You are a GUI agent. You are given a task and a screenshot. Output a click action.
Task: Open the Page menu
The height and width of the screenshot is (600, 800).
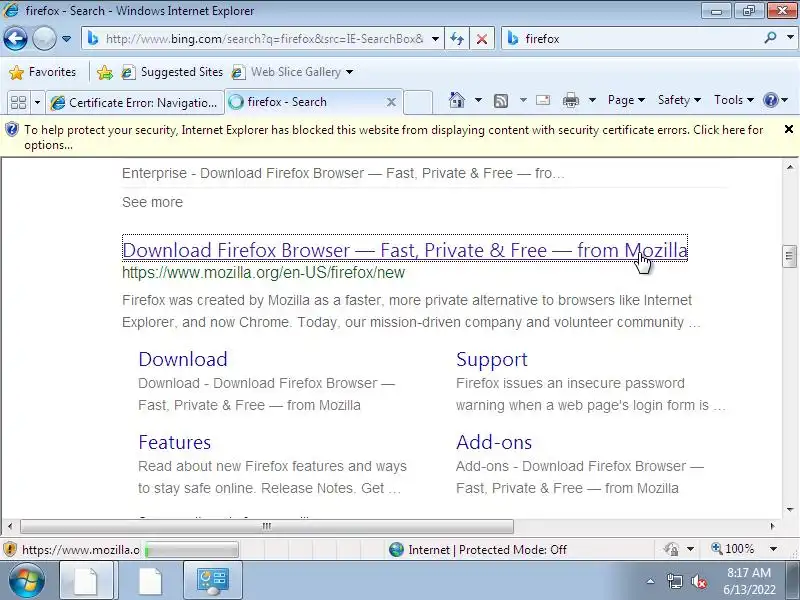[x=626, y=100]
